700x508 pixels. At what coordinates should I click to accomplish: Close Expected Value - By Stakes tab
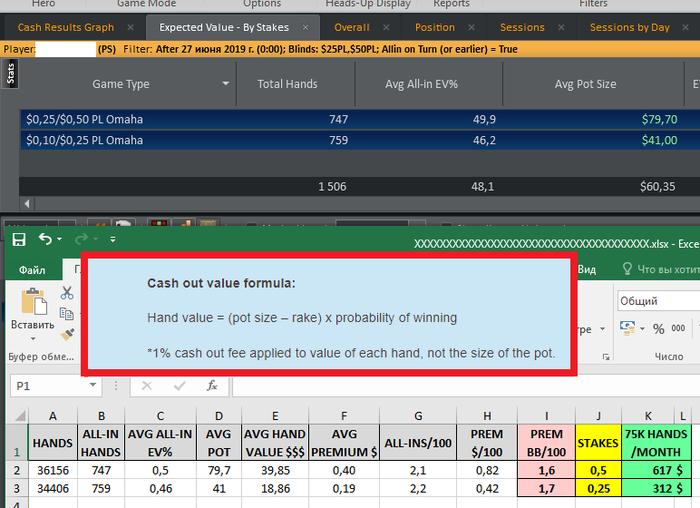click(305, 28)
